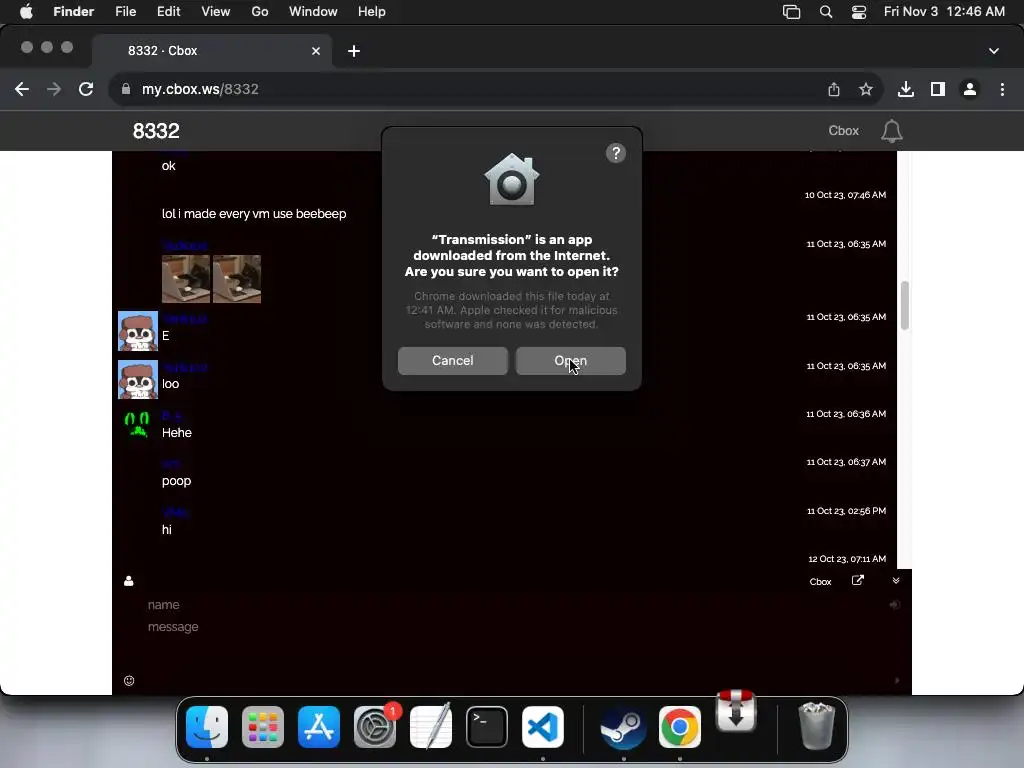Open App Store from the Dock
Viewport: 1024px width, 768px height.
tap(319, 728)
